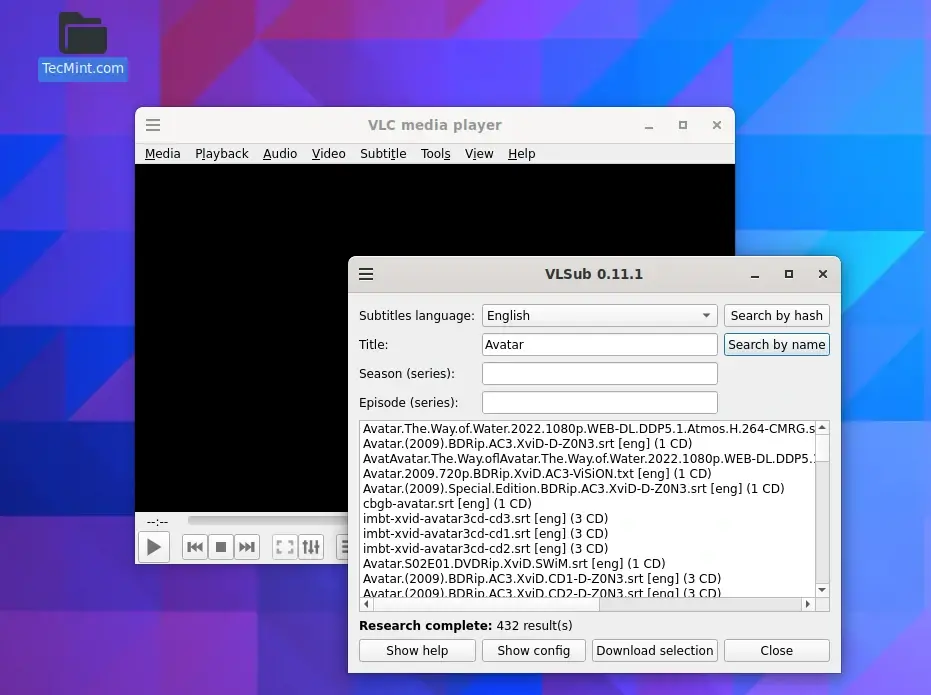
Task: Stop playback in VLC
Action: point(221,547)
